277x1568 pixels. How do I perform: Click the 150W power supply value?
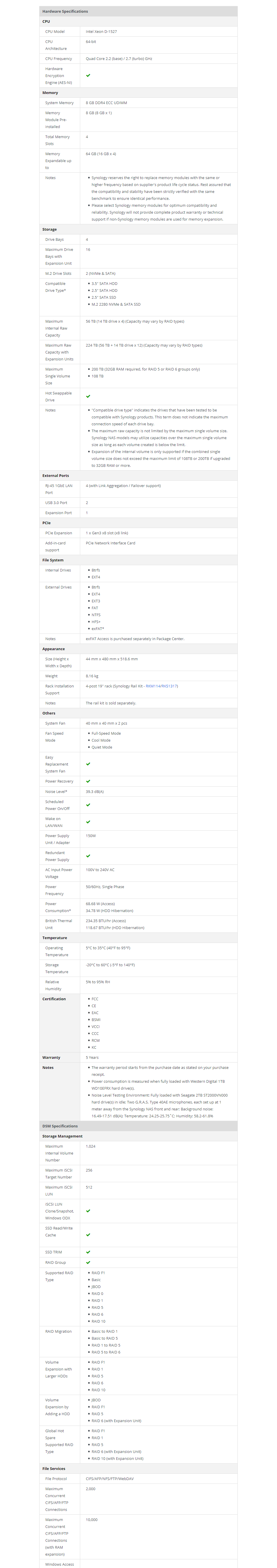[91, 836]
